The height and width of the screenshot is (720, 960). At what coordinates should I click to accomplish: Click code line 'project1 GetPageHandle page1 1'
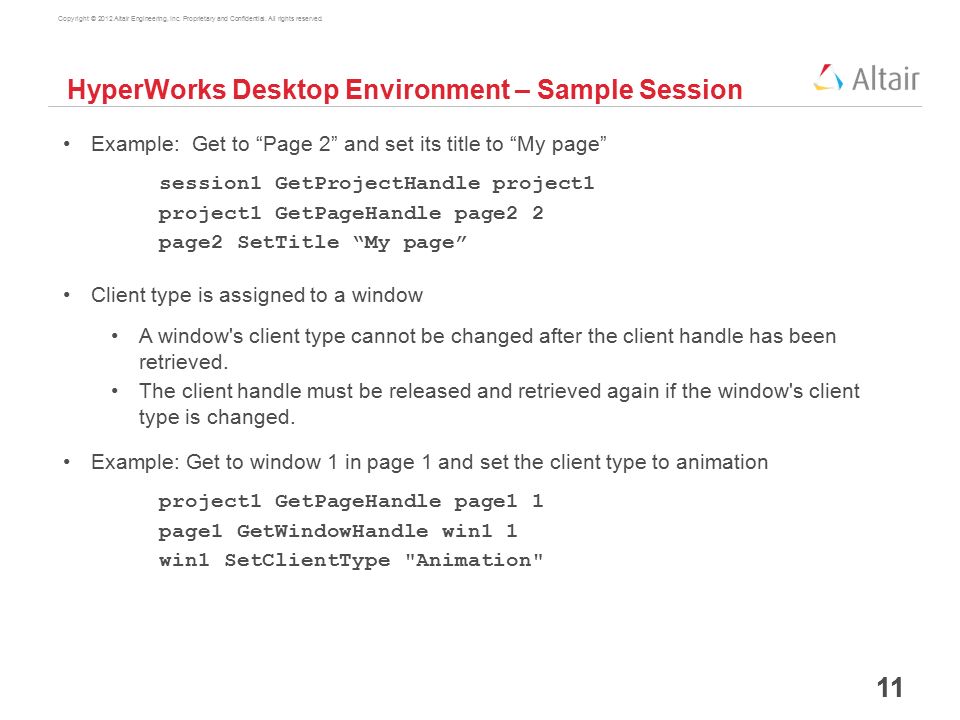351,502
